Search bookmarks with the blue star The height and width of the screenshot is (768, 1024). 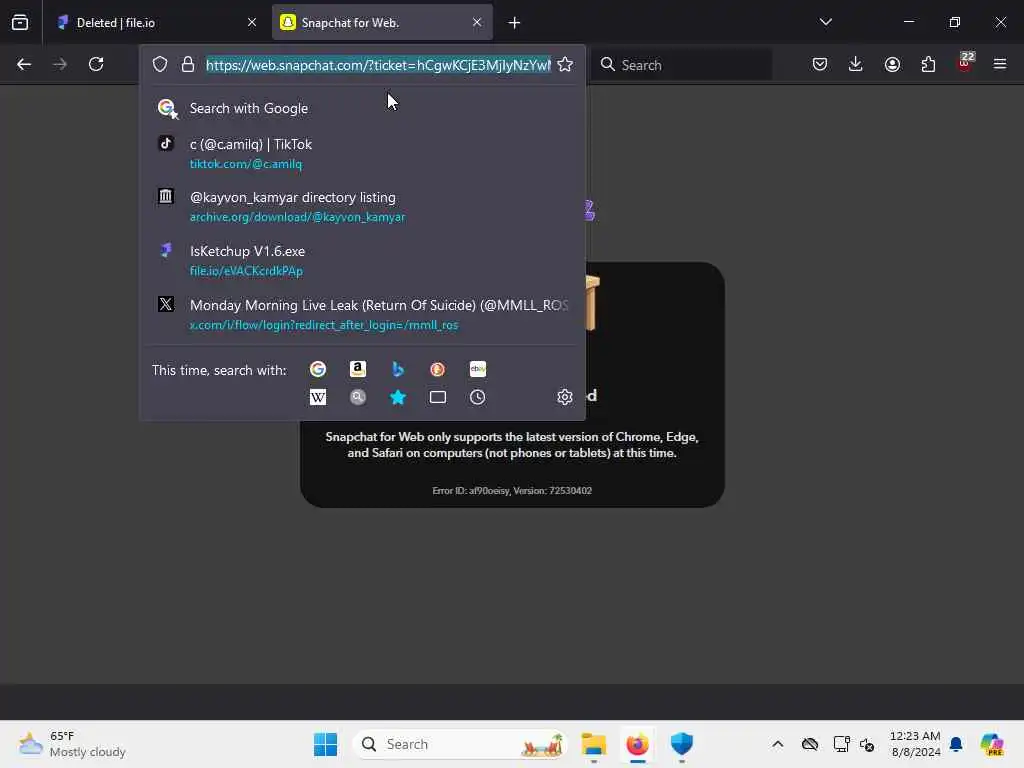[398, 397]
